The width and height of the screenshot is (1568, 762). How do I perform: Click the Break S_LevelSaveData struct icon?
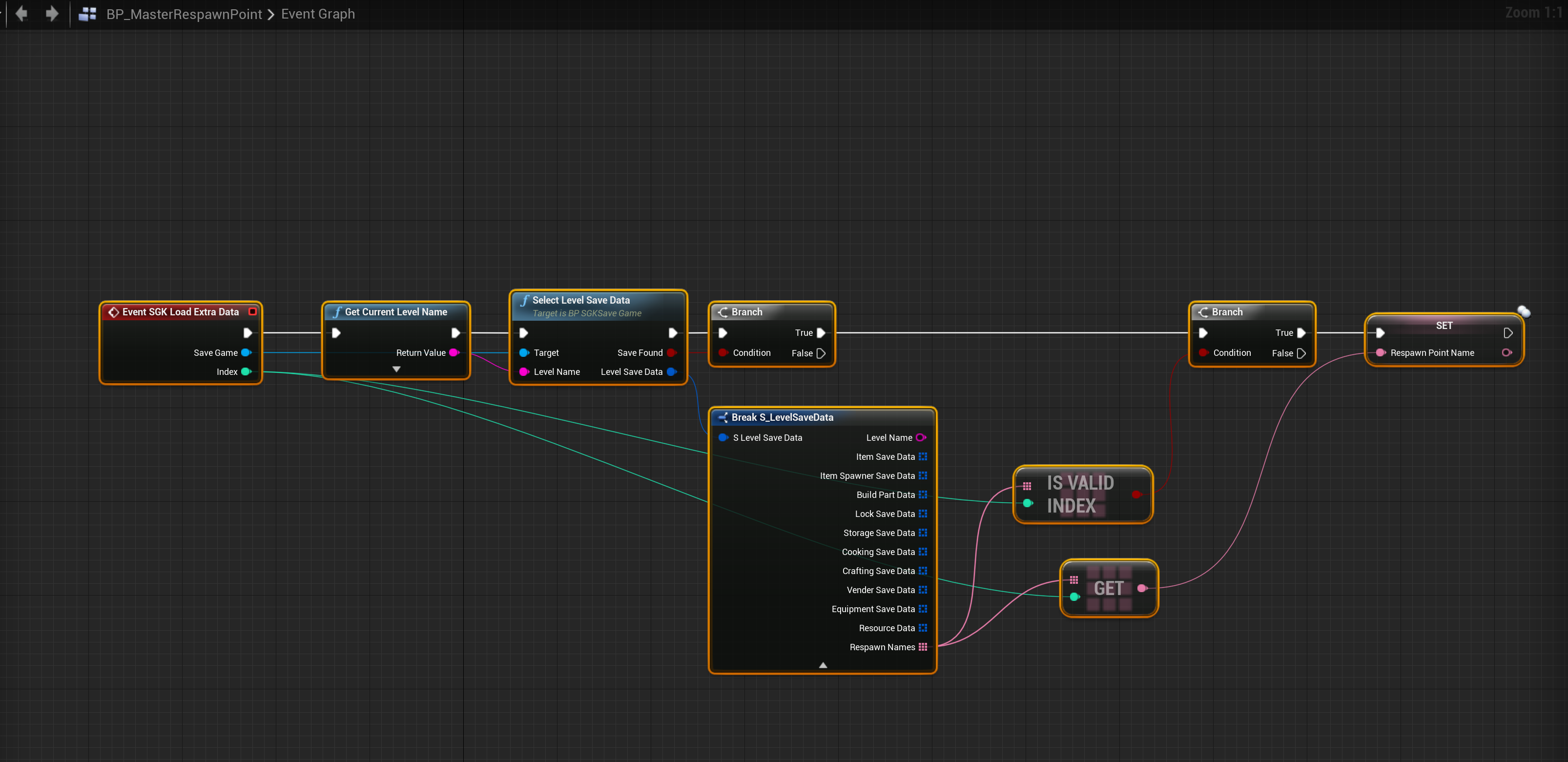(722, 417)
